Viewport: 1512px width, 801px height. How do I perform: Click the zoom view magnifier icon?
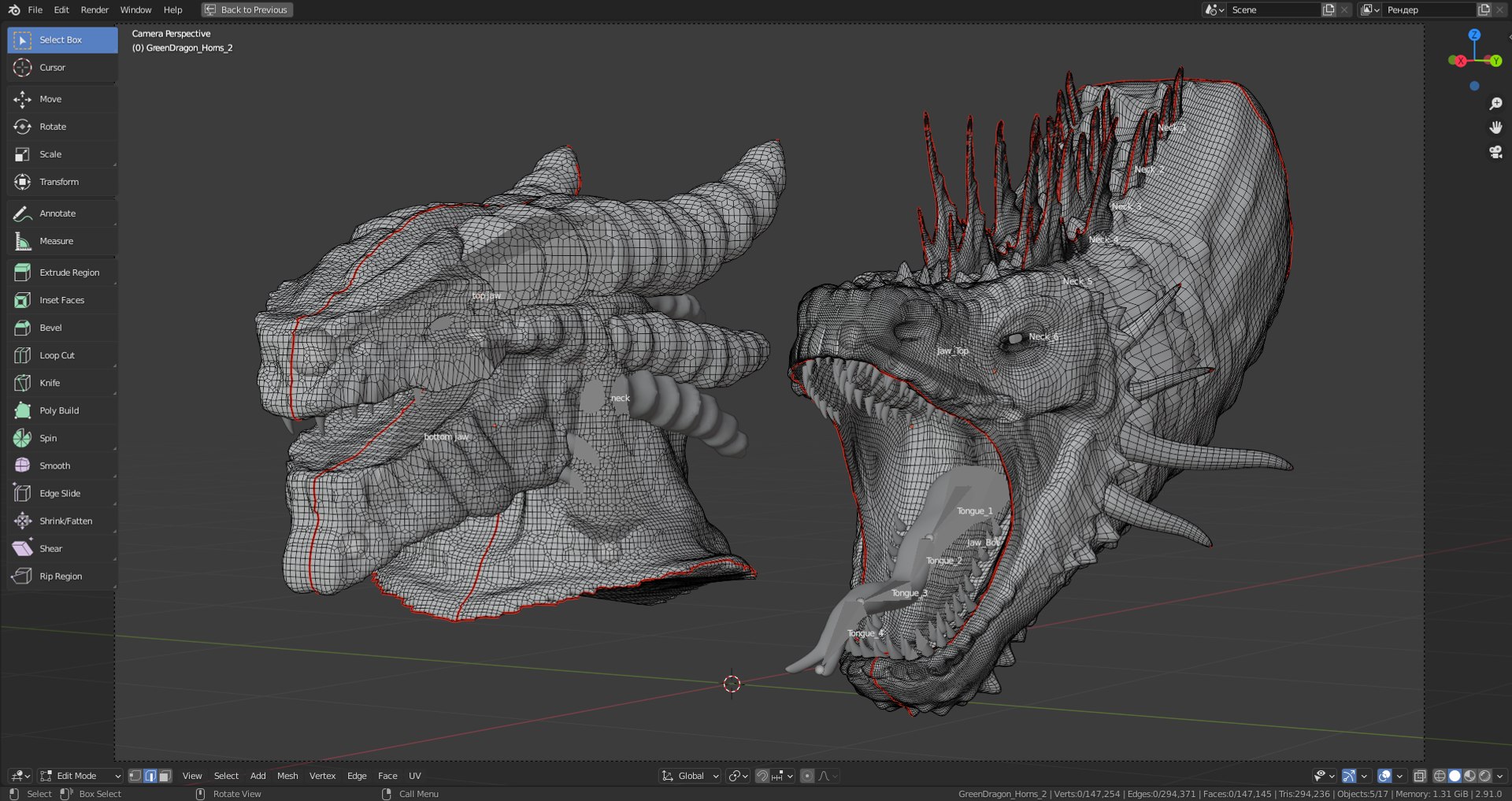click(1495, 104)
